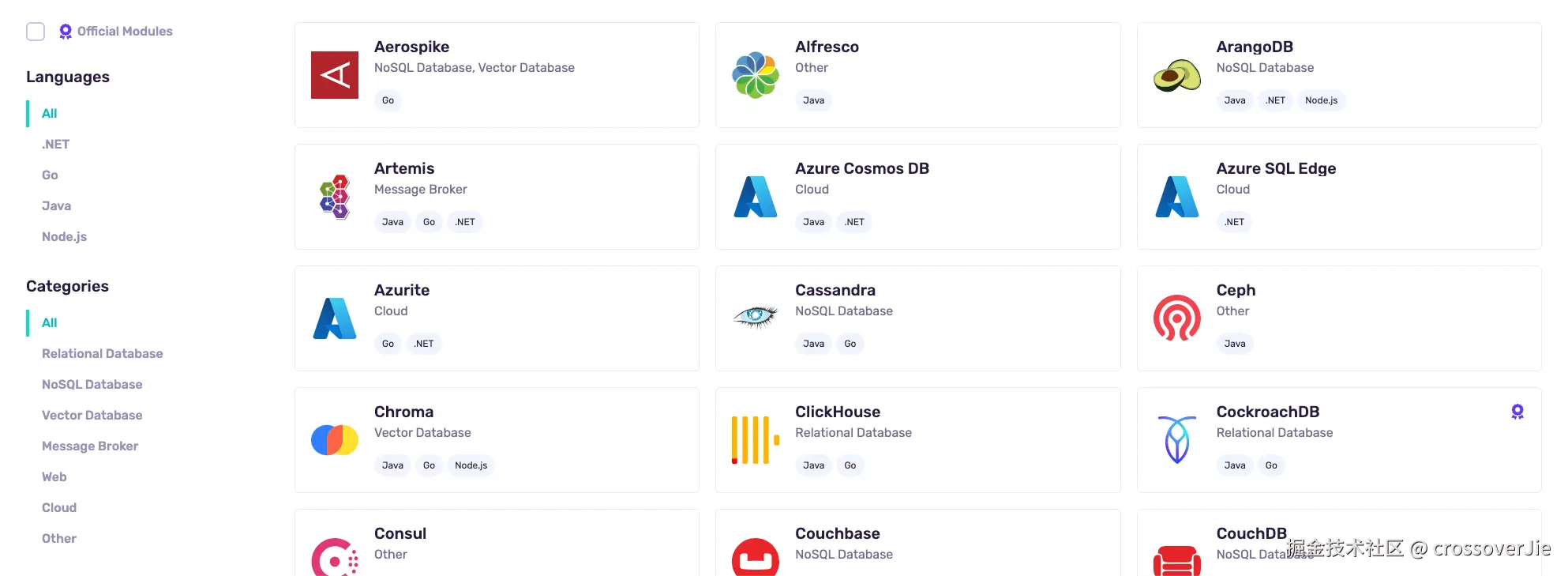1568x576 pixels.
Task: Click the Couchbase red circle logo
Action: point(756,558)
